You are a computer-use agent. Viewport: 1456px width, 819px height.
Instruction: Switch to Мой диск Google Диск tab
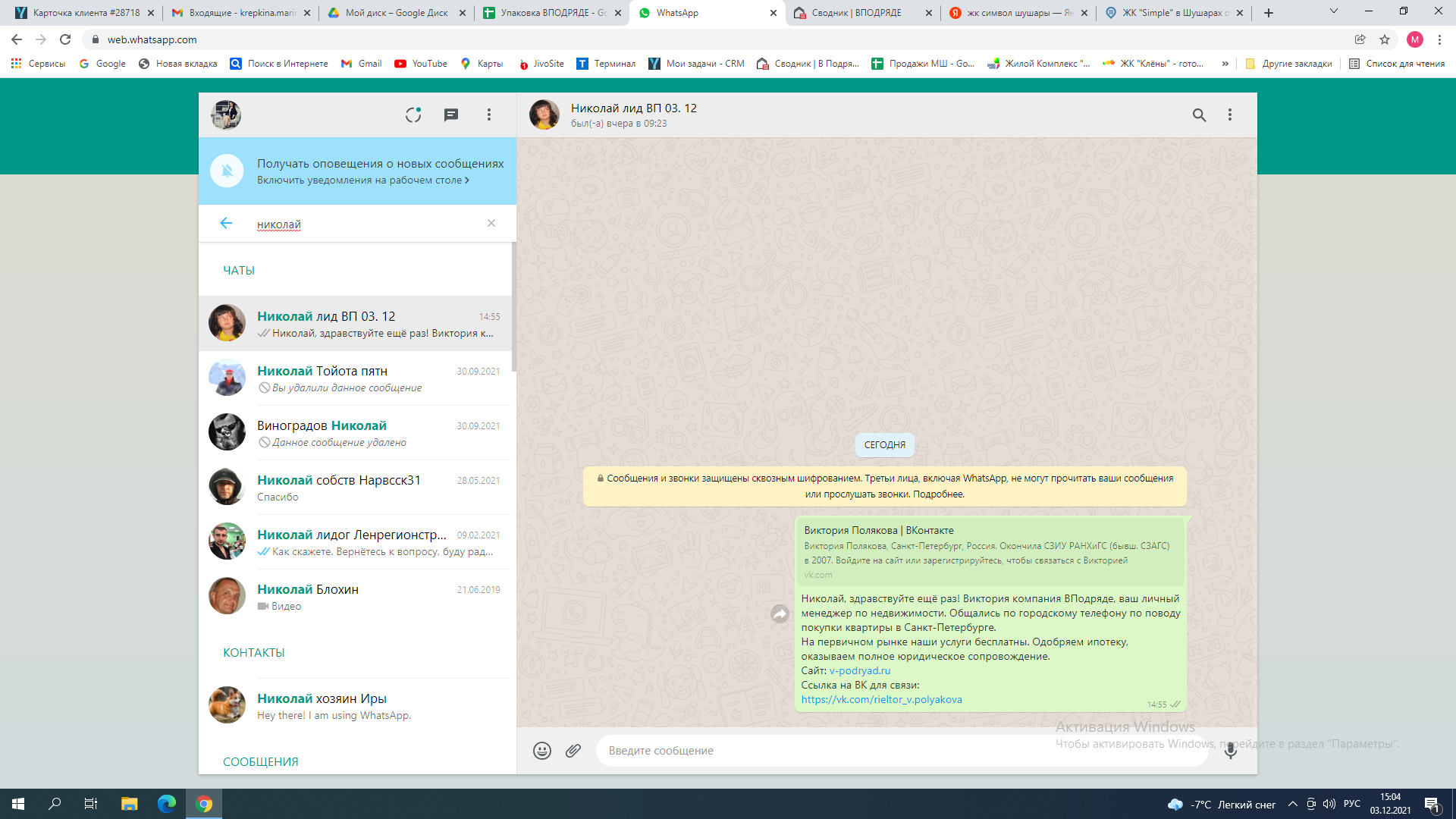(x=396, y=13)
